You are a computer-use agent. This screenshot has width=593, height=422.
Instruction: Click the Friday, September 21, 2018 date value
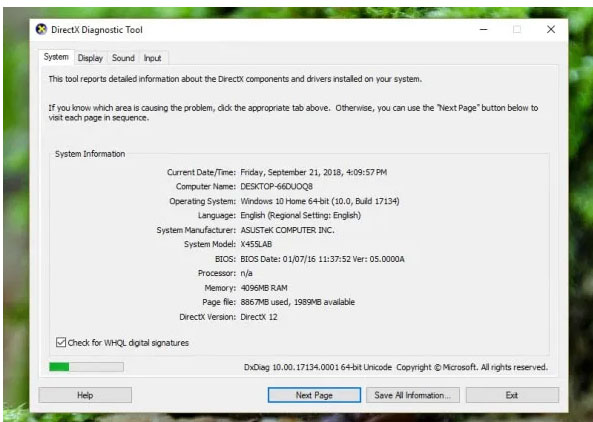point(314,172)
